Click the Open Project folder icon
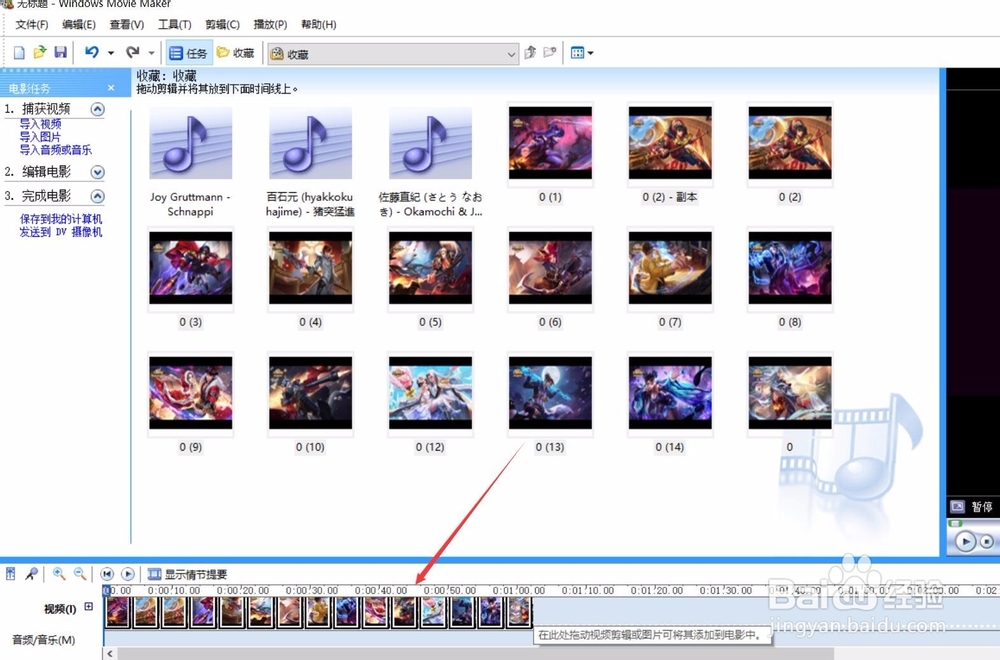Viewport: 1000px width, 660px height. point(40,52)
